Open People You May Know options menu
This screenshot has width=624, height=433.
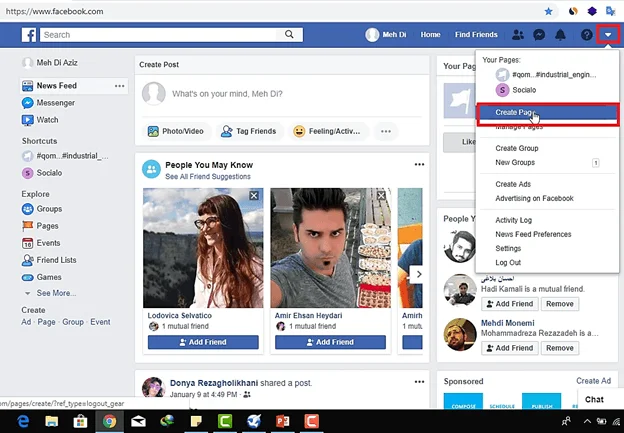coord(419,165)
